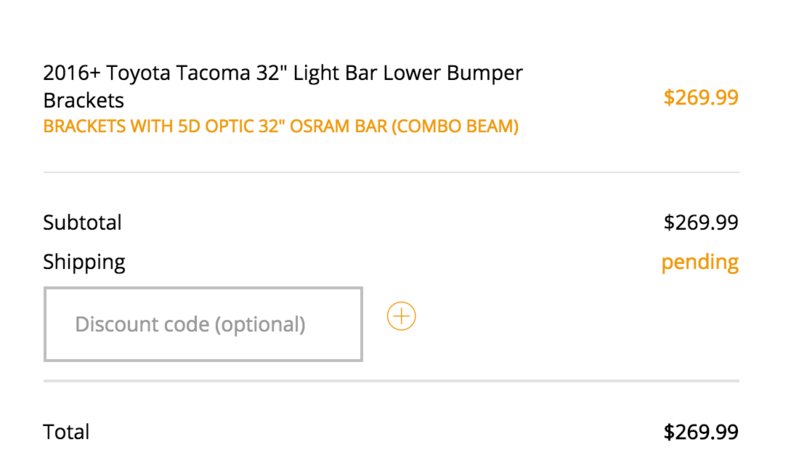The height and width of the screenshot is (474, 799).
Task: Click the 2016+ text in the product title
Action: (72, 73)
